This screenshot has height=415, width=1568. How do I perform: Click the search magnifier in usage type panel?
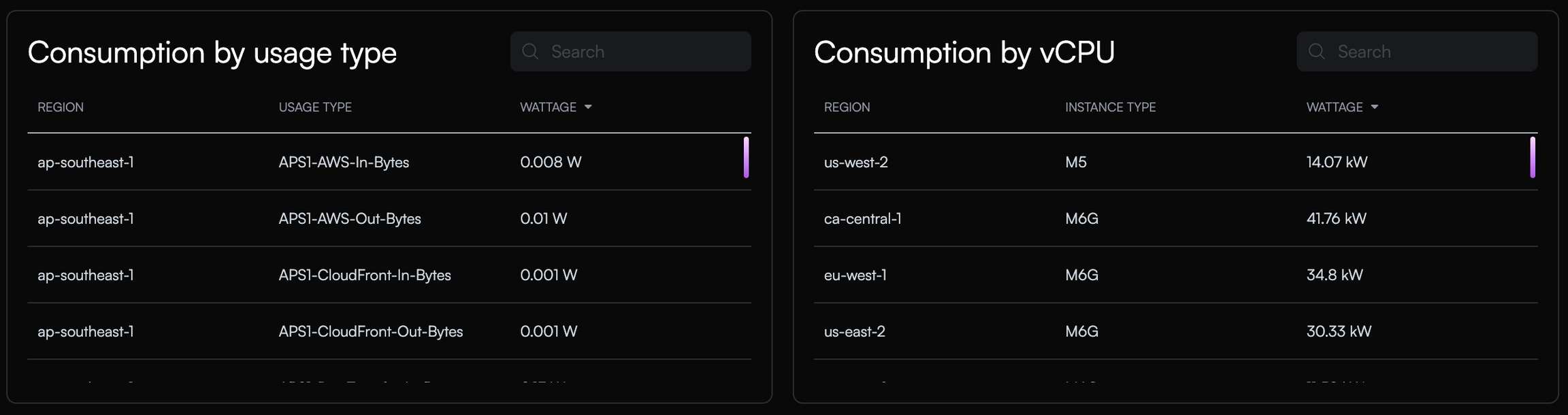(530, 52)
